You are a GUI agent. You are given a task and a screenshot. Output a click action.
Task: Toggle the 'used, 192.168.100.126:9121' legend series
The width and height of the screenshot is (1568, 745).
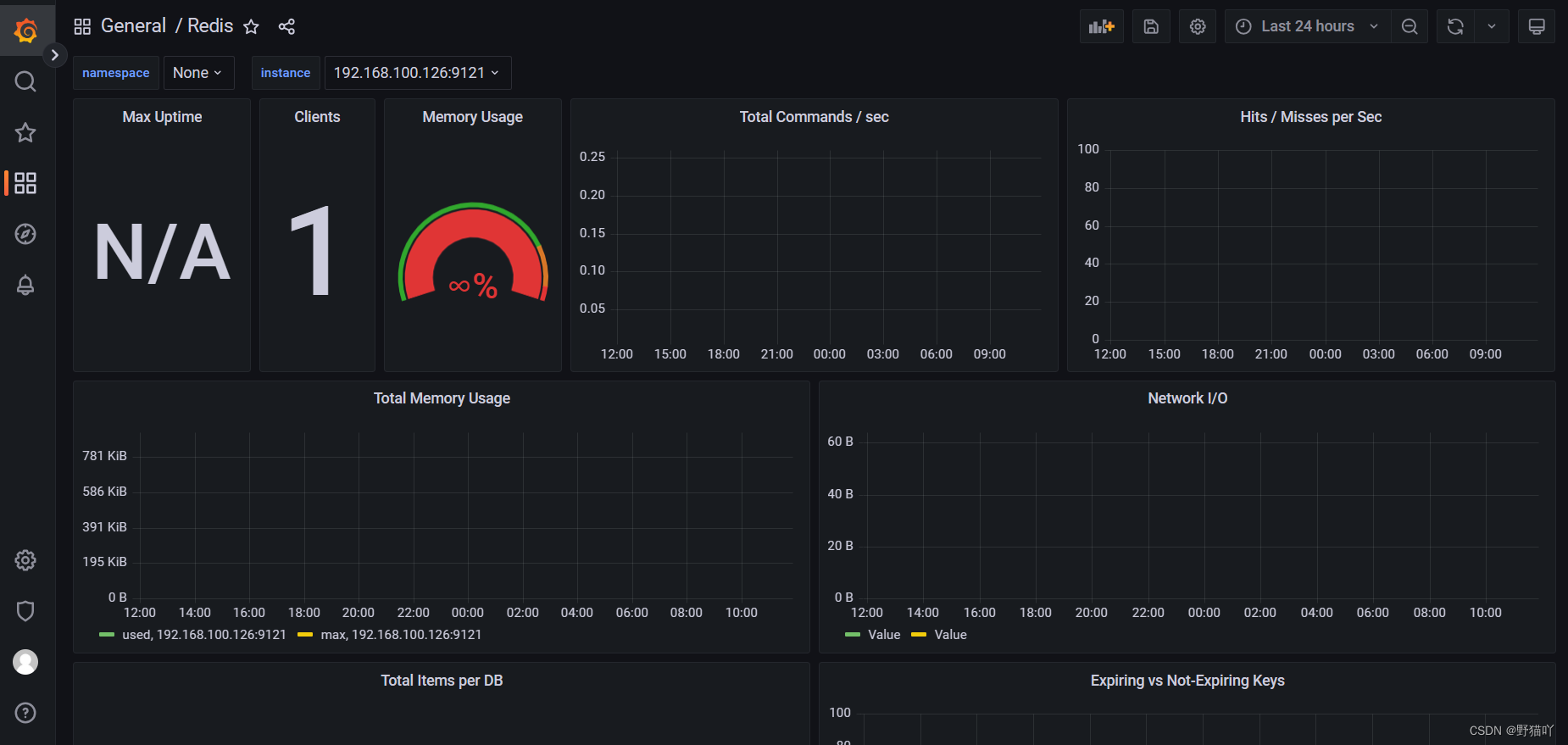point(204,635)
